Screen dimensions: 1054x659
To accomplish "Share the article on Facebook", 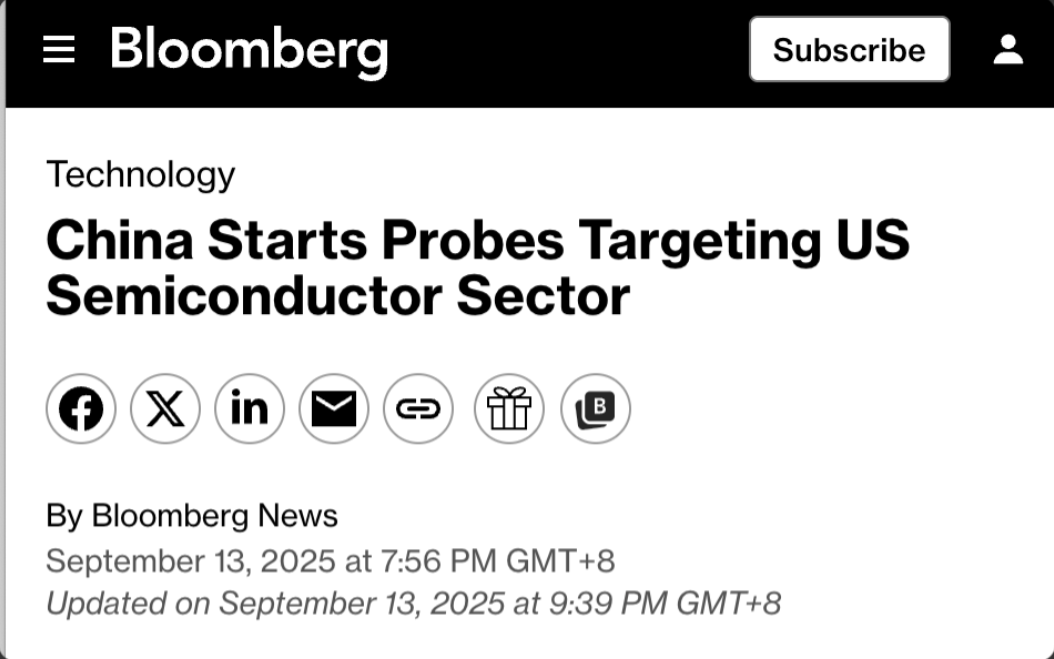I will (81, 409).
